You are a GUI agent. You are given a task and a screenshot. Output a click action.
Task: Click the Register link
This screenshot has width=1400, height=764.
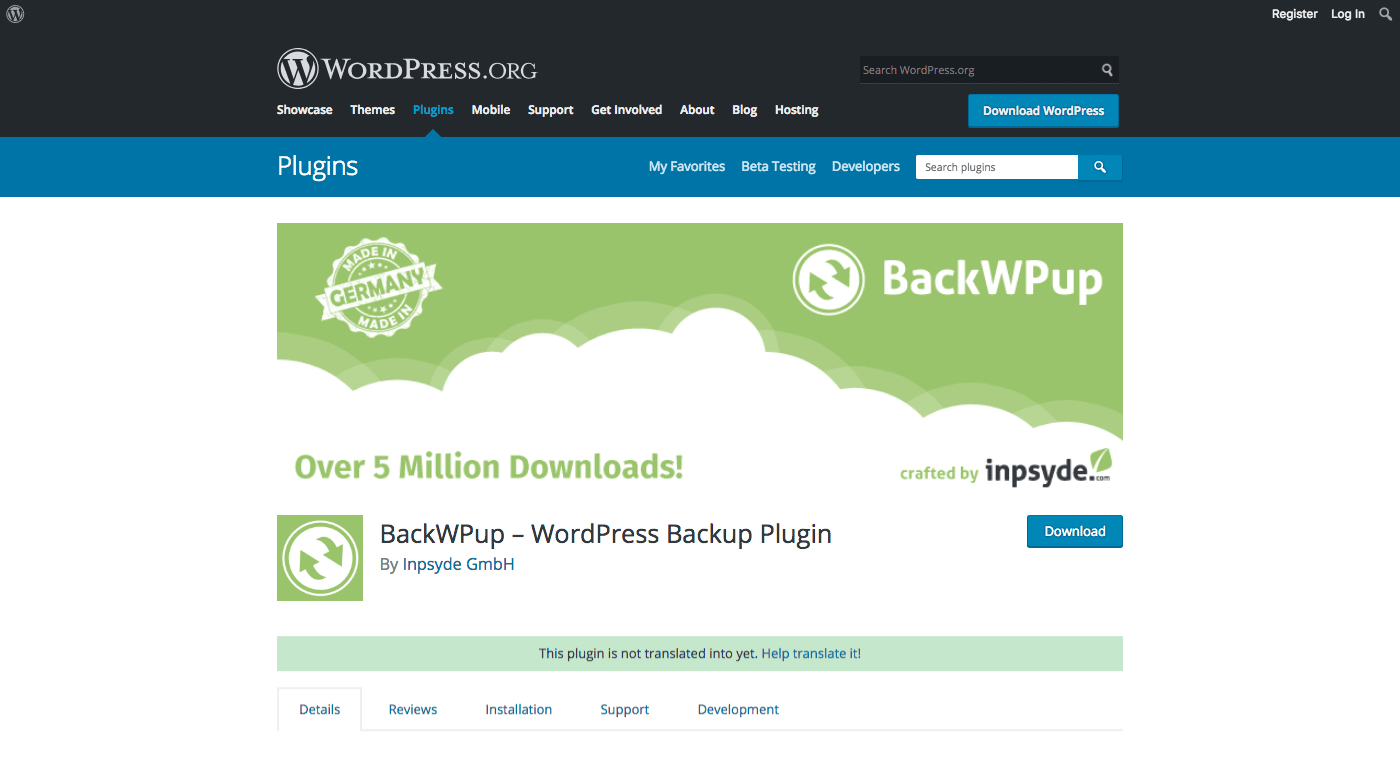1295,14
